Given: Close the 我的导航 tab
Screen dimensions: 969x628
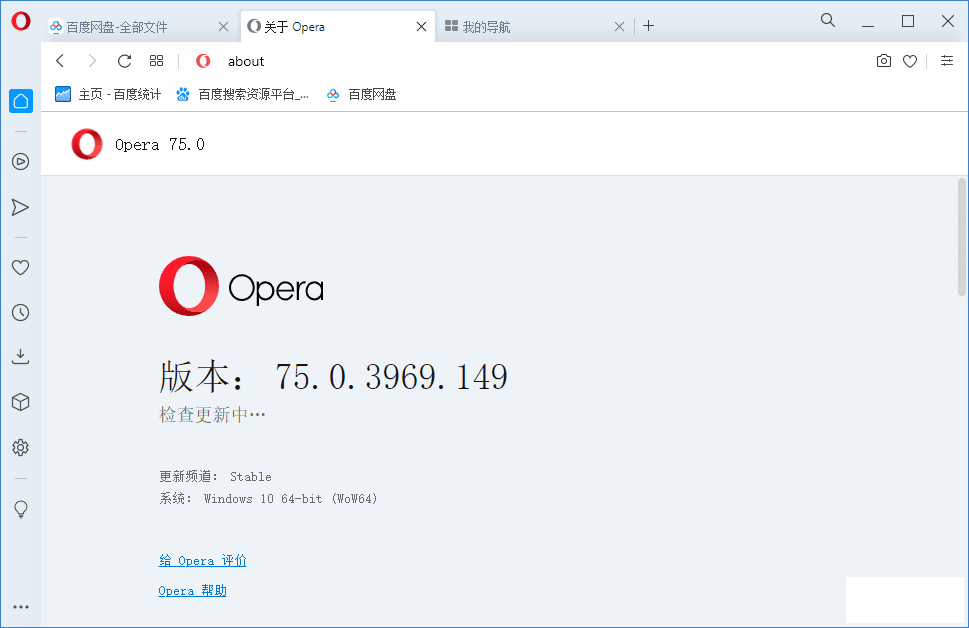Looking at the screenshot, I should click(619, 27).
